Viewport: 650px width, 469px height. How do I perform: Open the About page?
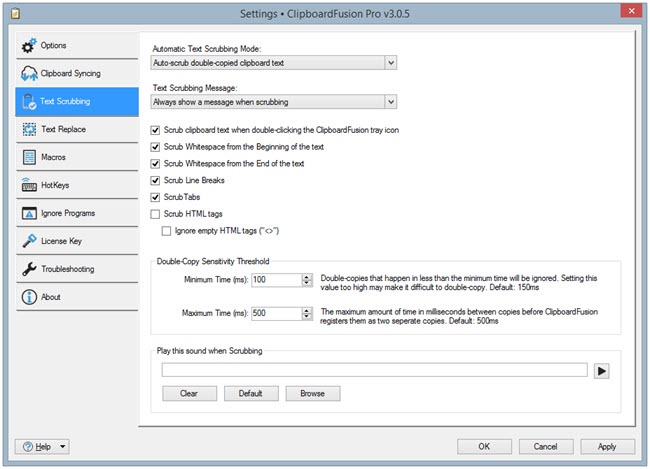pos(77,297)
